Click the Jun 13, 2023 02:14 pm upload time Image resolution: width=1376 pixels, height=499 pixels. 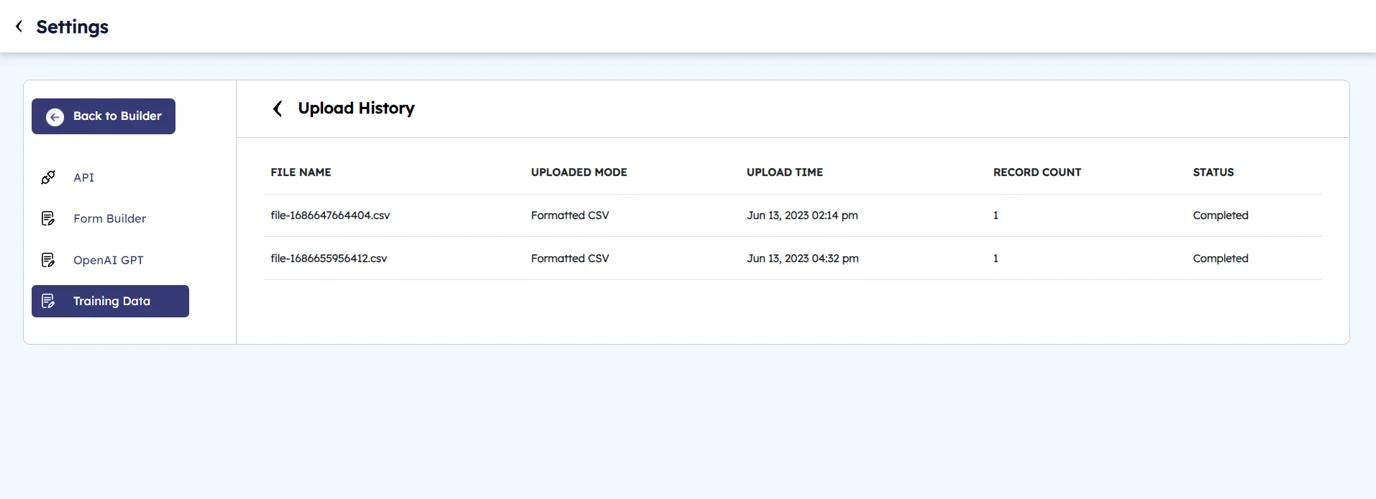coord(802,216)
